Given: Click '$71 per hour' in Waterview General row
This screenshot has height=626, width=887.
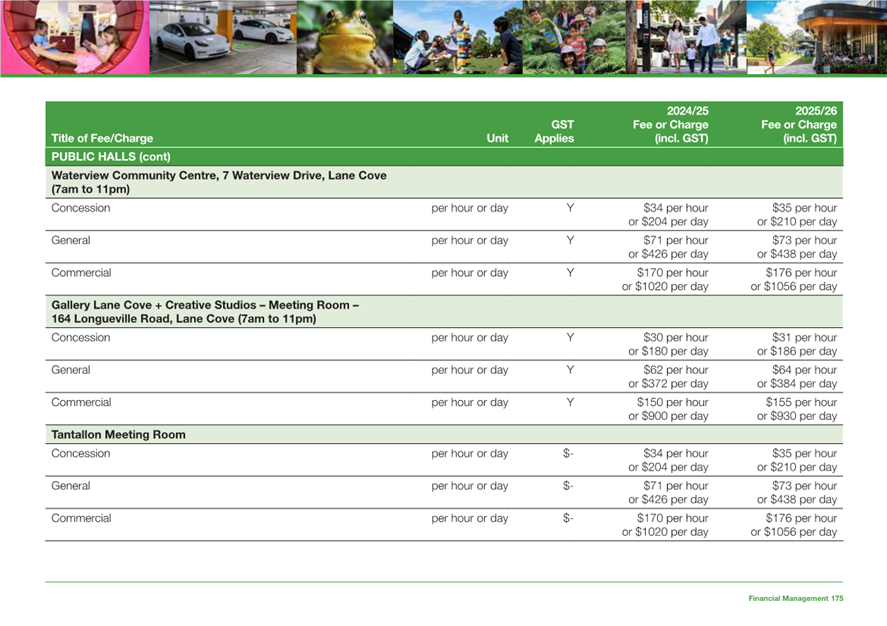Looking at the screenshot, I should pos(675,240).
